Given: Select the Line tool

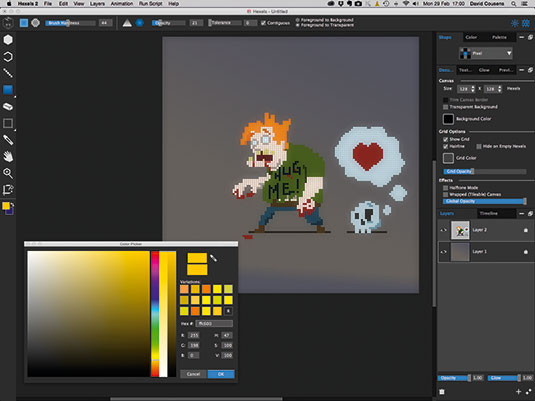Looking at the screenshot, I should pos(8,73).
